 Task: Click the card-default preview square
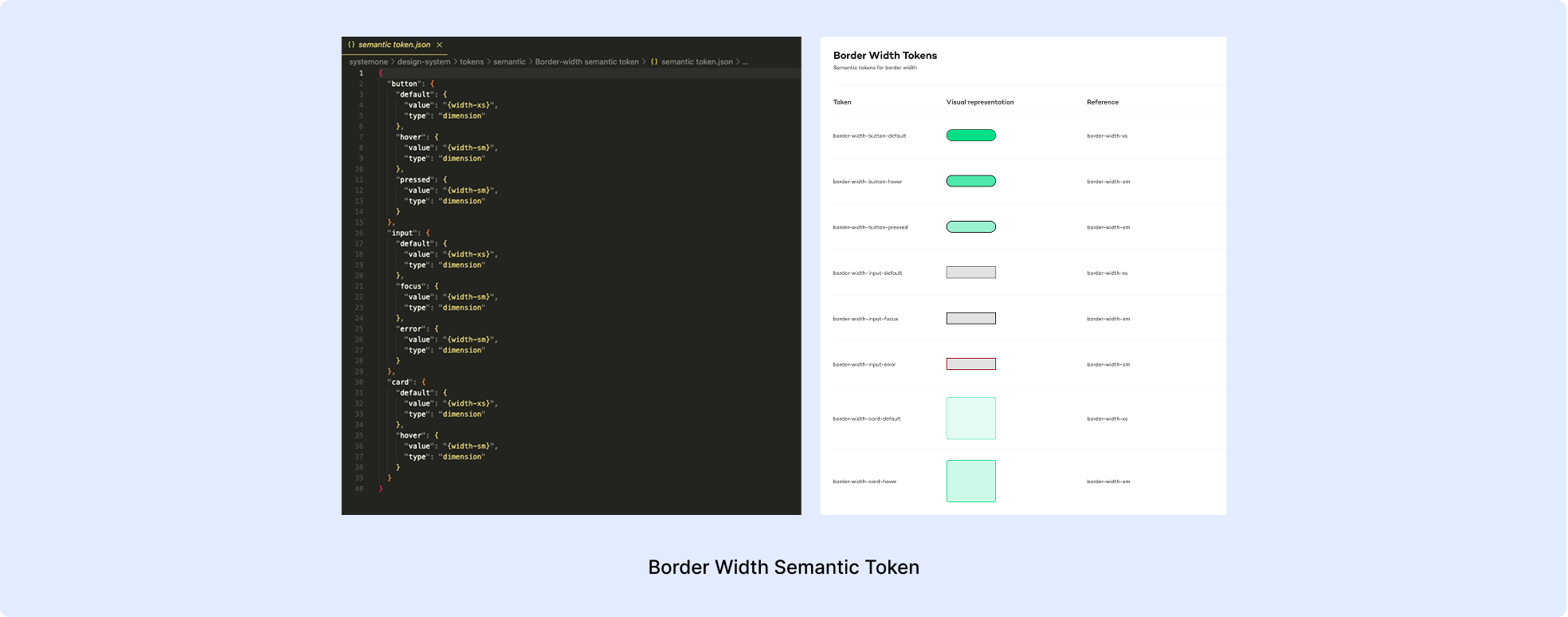pos(970,419)
